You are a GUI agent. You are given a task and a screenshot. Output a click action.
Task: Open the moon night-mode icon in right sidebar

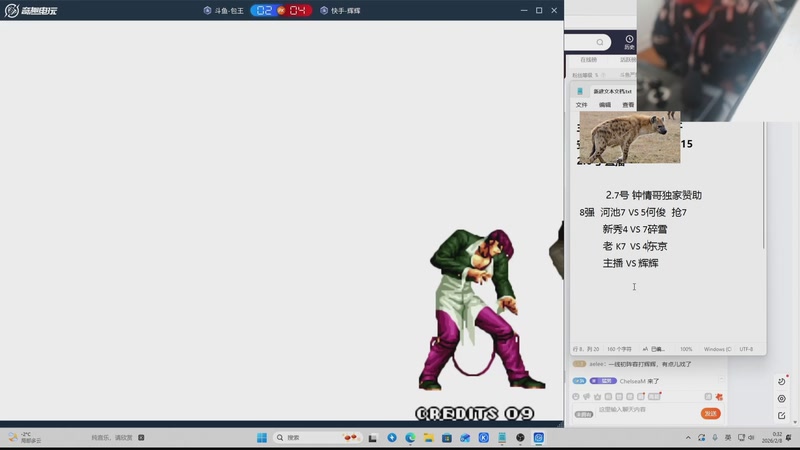coord(782,381)
